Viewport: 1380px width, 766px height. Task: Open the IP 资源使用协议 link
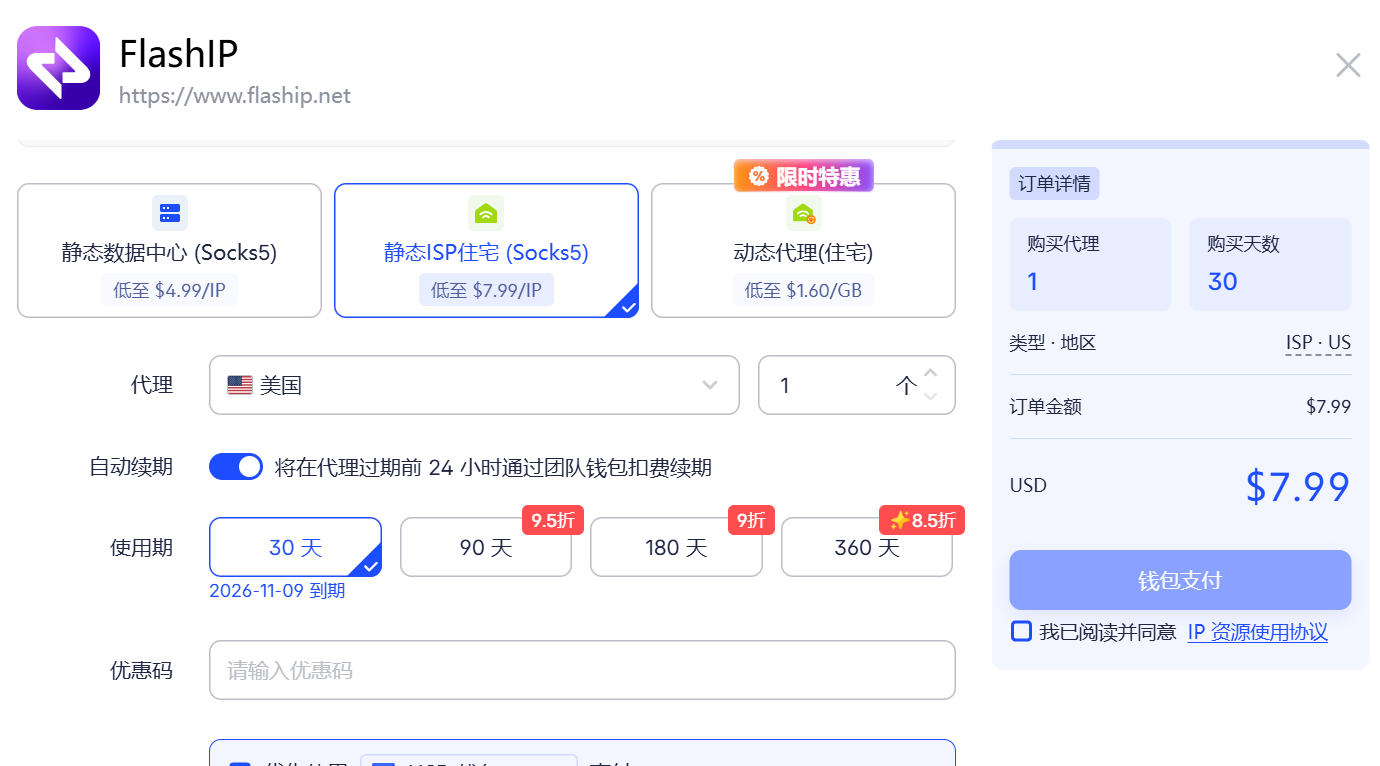point(1258,632)
